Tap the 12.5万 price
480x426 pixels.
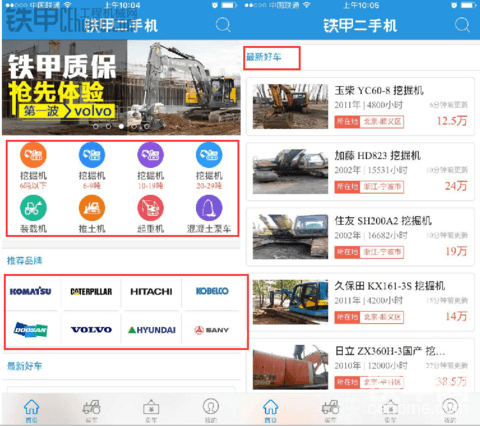[x=452, y=121]
